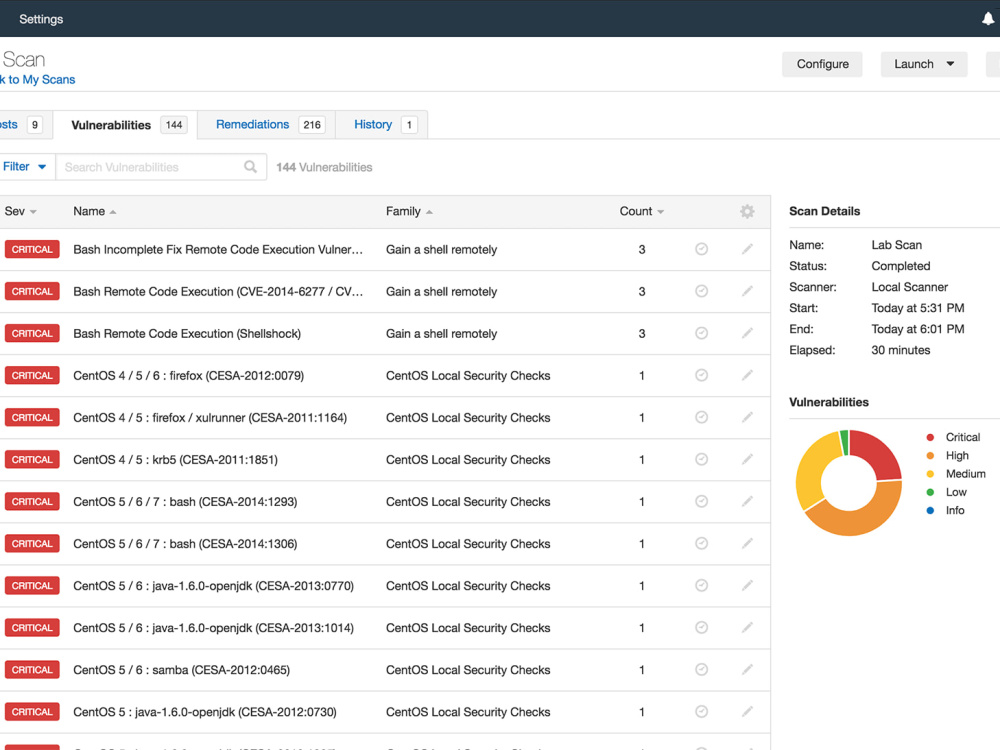This screenshot has width=1000, height=750.
Task: Click Low green legend swatch
Action: coord(930,492)
